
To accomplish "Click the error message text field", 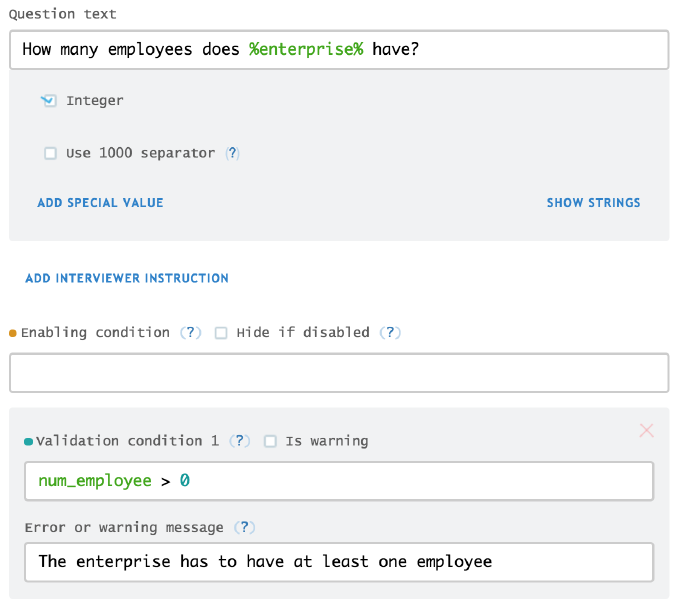I will [x=339, y=562].
